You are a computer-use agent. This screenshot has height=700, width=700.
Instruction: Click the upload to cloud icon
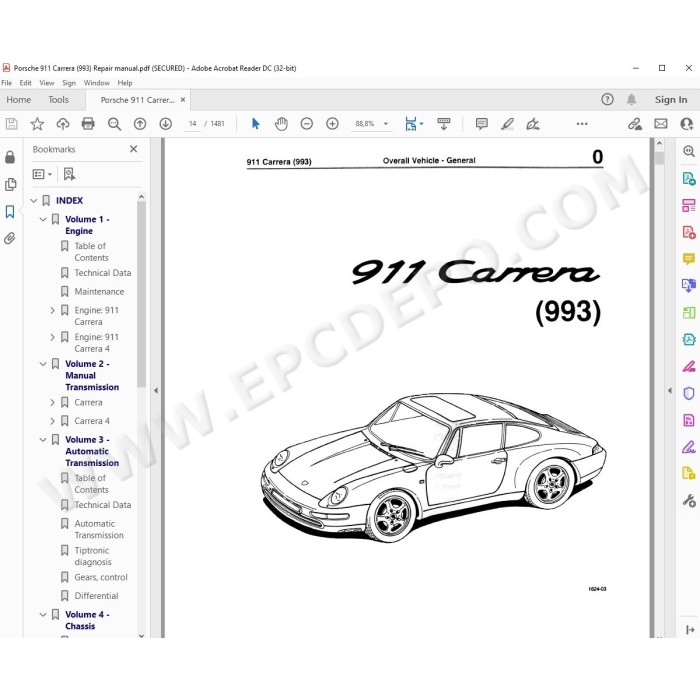[62, 124]
